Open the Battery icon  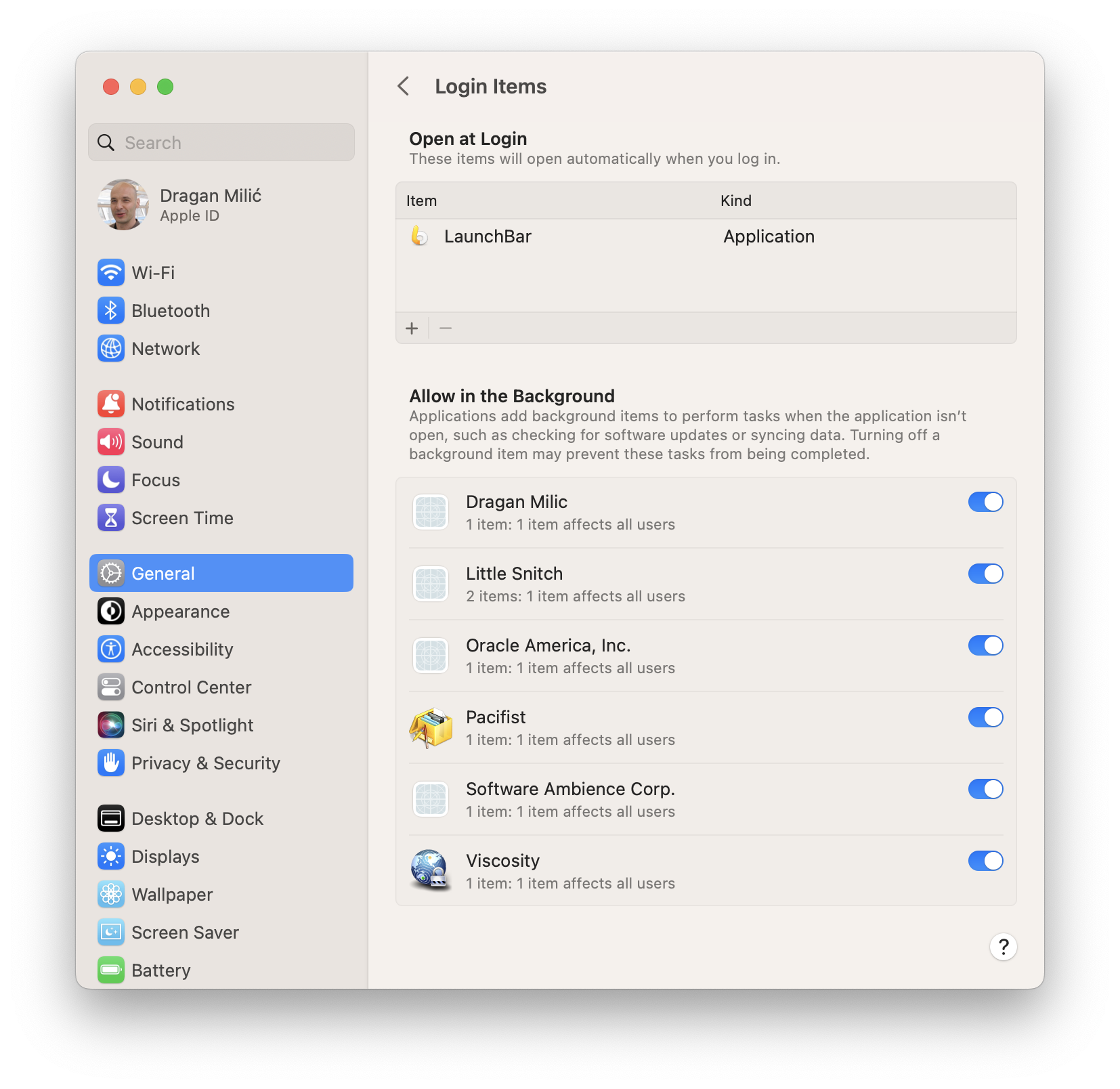[111, 970]
